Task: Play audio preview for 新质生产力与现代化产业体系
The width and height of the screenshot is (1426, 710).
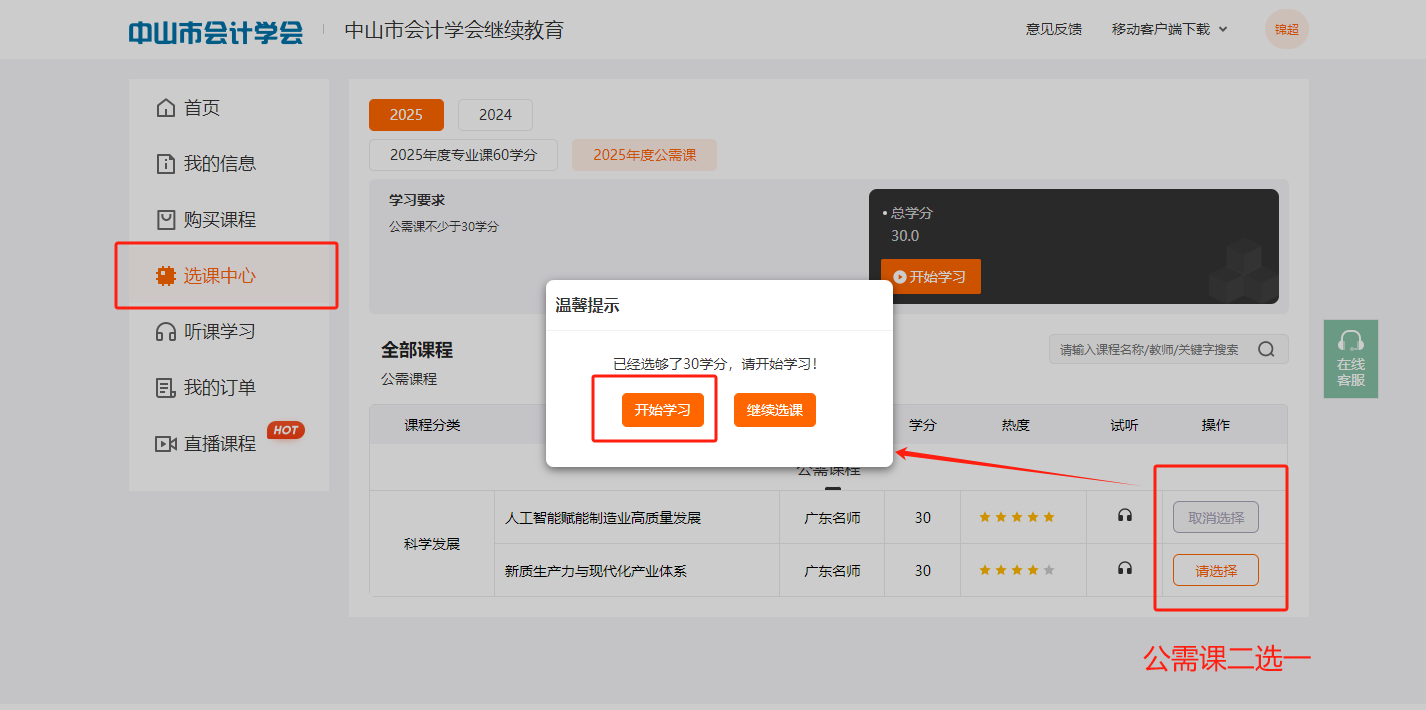Action: point(1125,569)
